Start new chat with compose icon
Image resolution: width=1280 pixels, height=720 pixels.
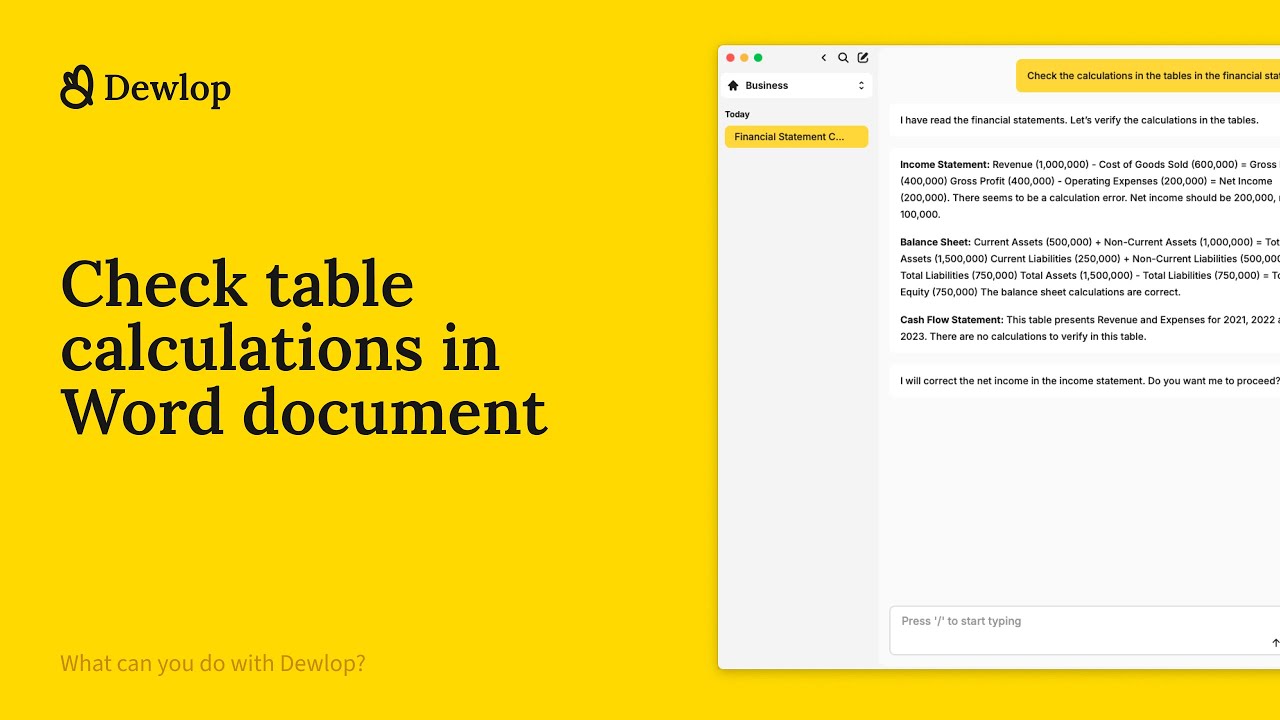(863, 58)
